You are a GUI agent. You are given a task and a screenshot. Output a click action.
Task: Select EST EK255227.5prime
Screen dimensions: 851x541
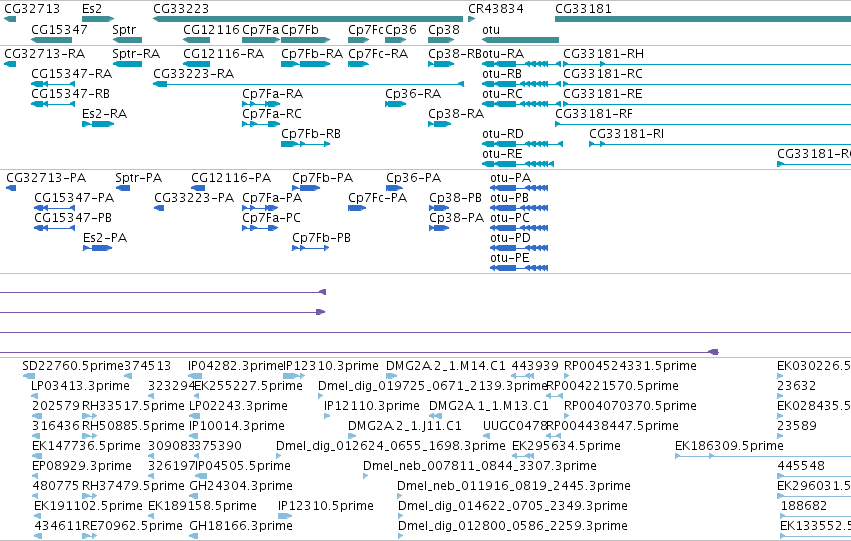click(197, 396)
